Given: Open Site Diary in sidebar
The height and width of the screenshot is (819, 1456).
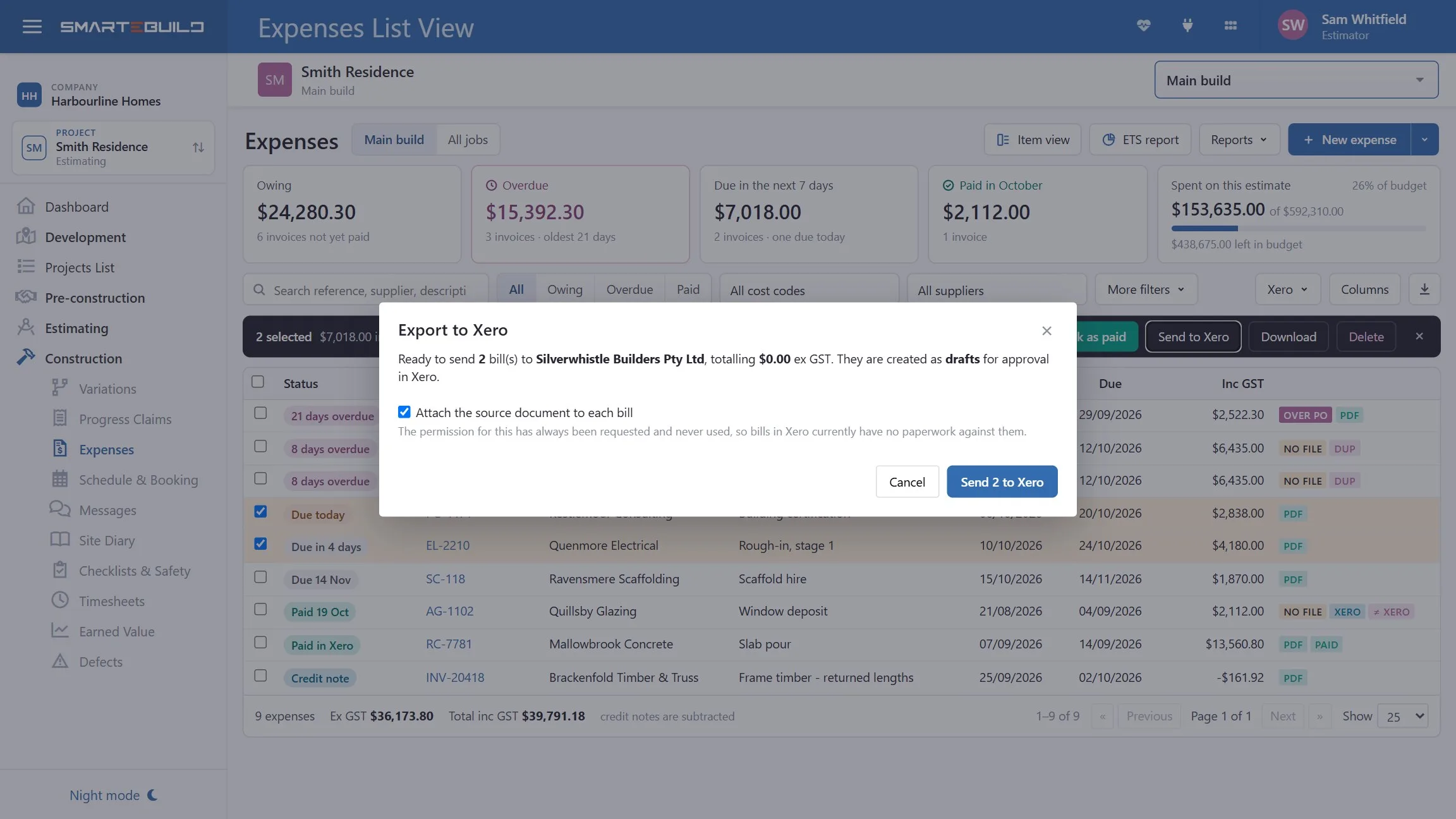Looking at the screenshot, I should pyautogui.click(x=107, y=540).
